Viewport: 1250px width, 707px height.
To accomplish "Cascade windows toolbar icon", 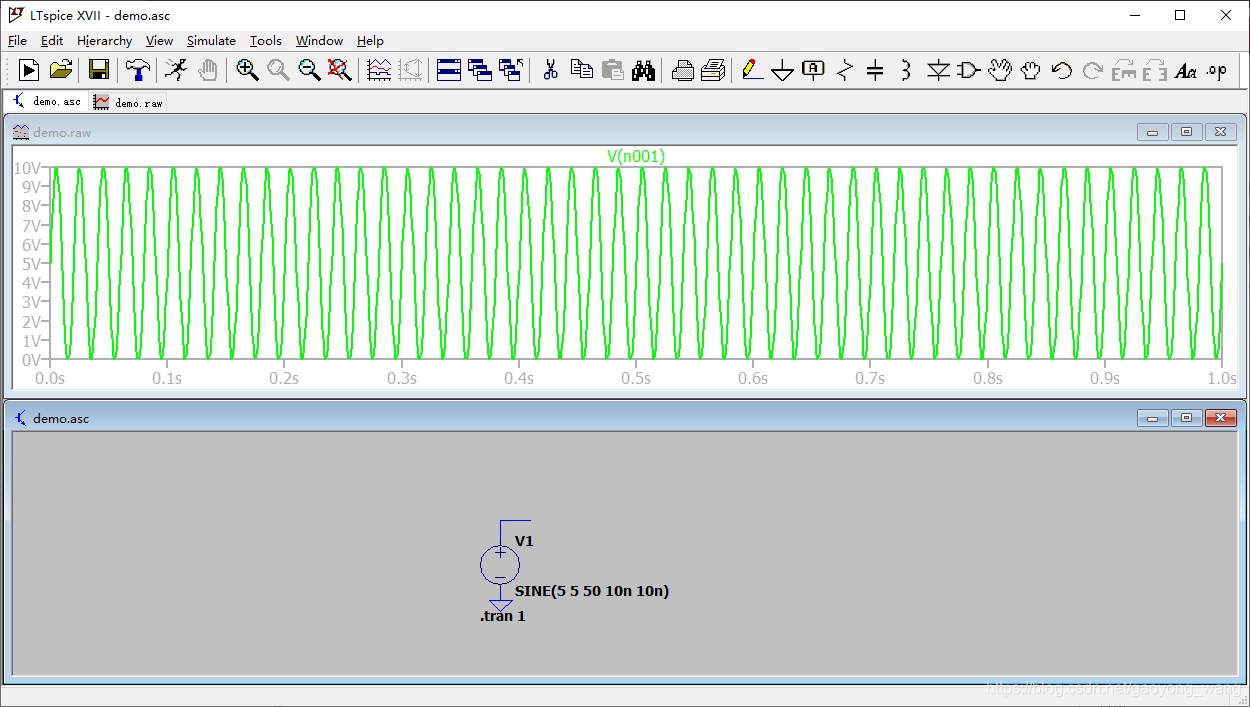I will click(x=480, y=69).
